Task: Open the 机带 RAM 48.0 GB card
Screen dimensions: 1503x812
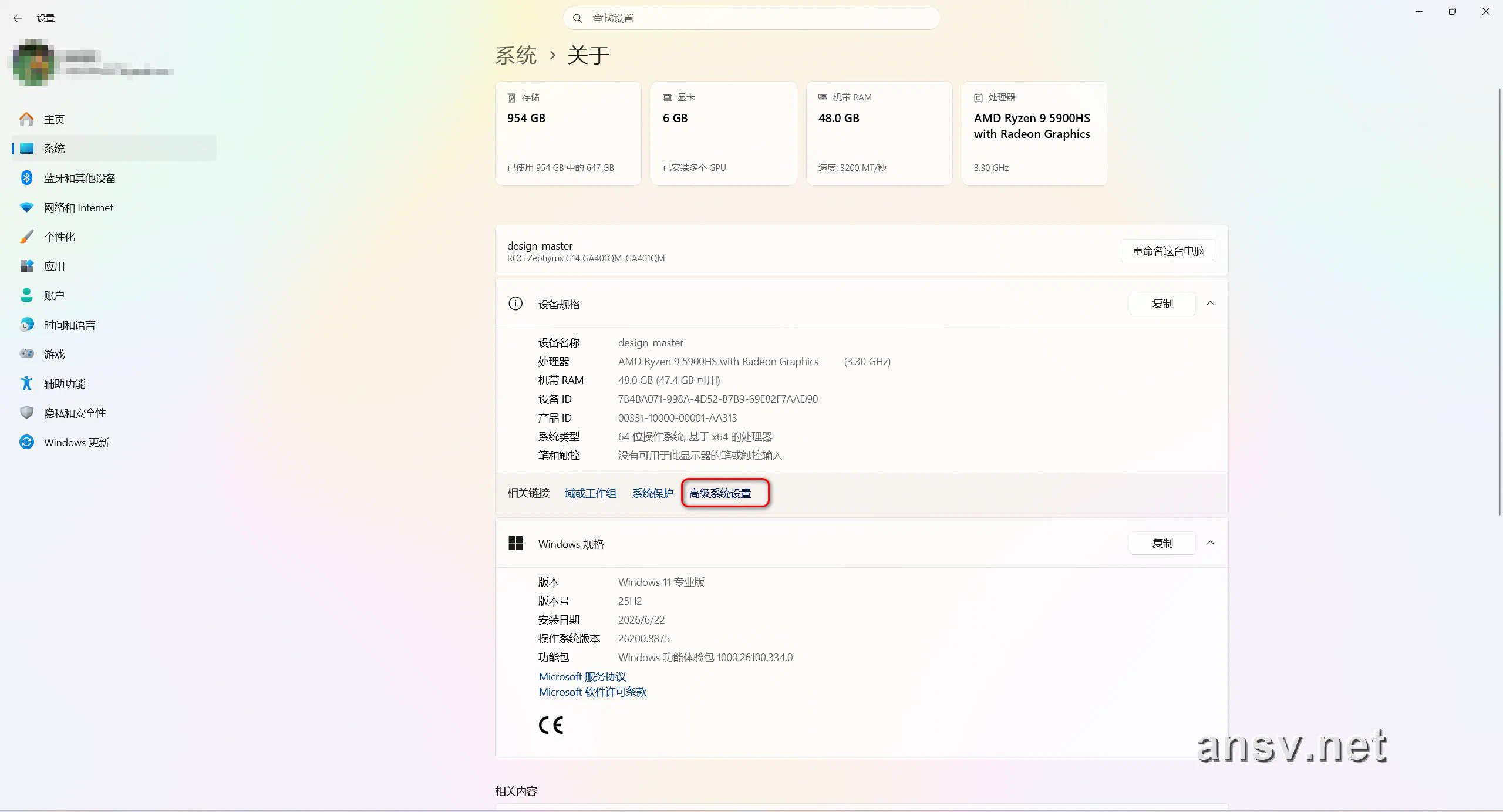Action: [x=879, y=133]
